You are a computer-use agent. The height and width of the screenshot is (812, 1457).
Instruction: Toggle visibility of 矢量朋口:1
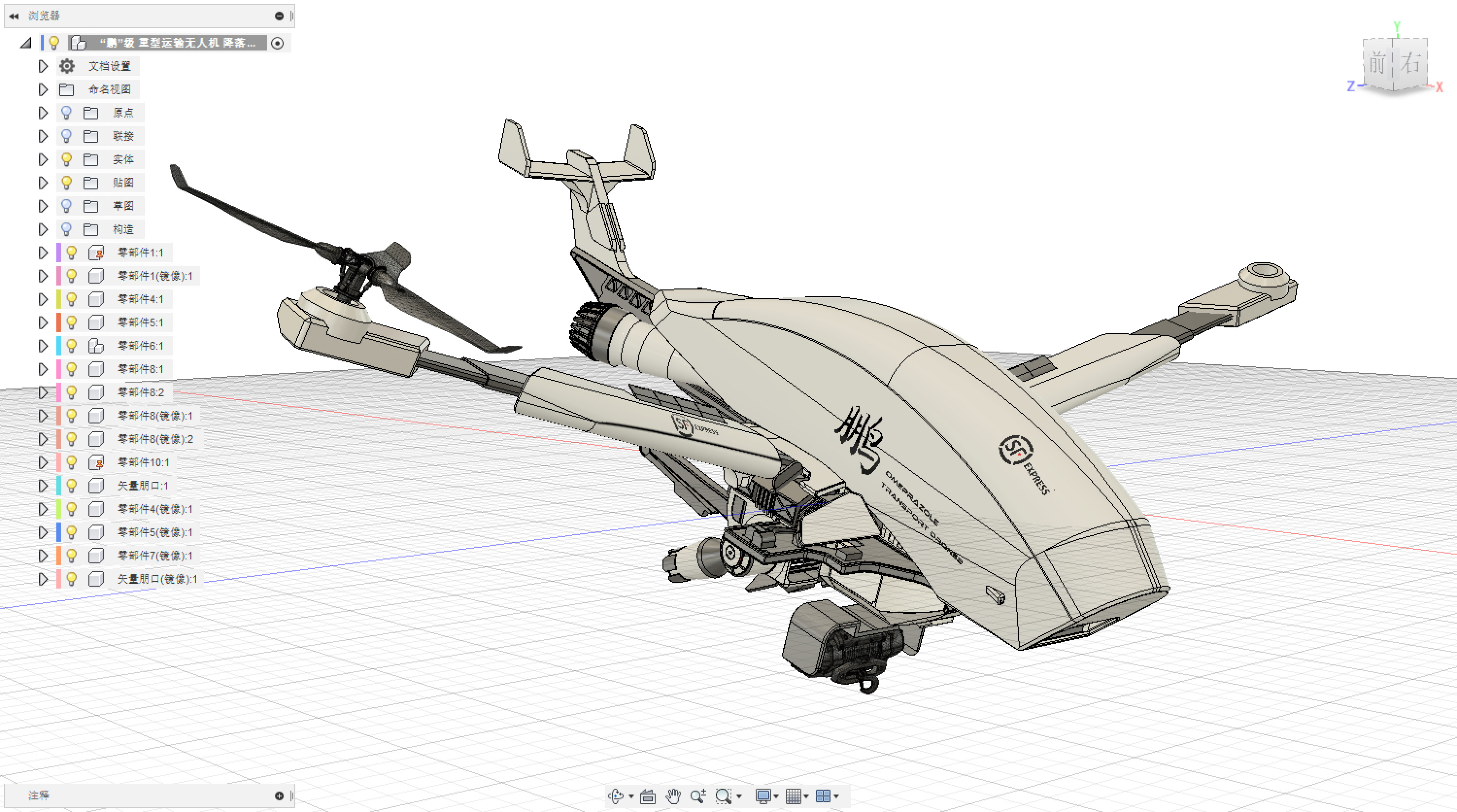(71, 485)
